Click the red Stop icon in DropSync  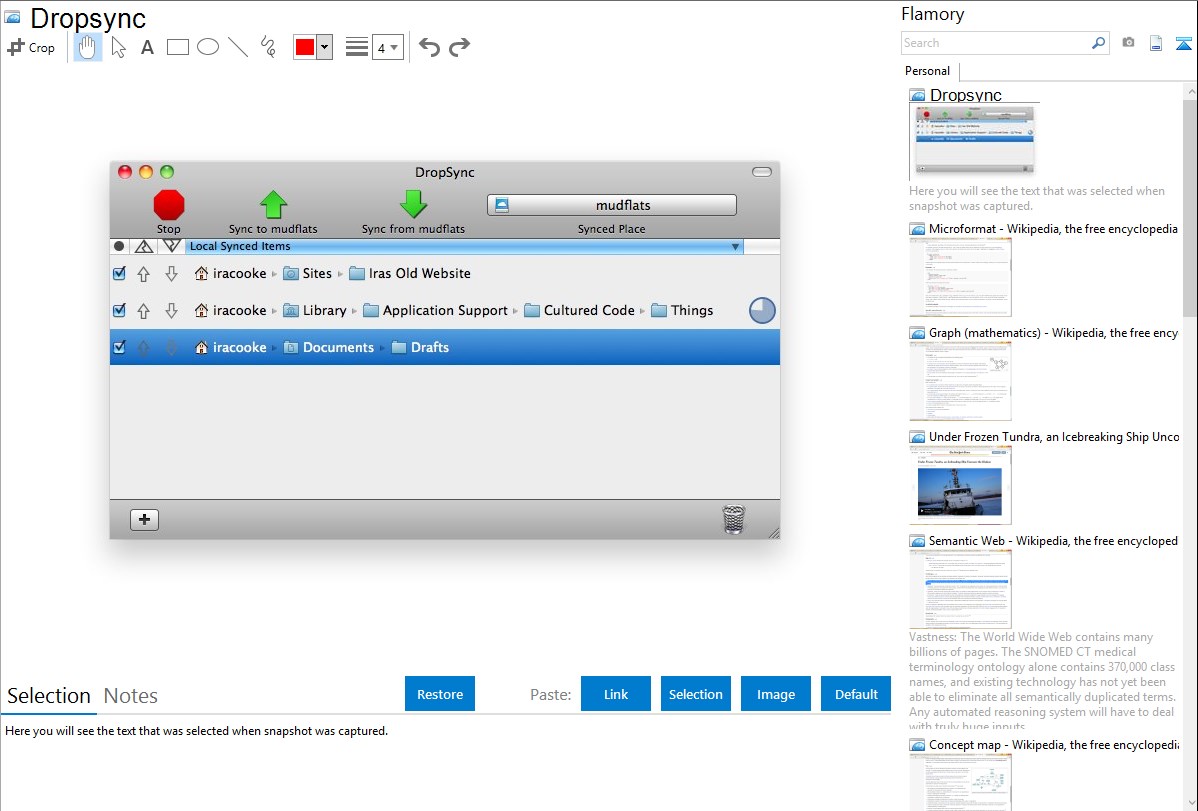[x=169, y=205]
